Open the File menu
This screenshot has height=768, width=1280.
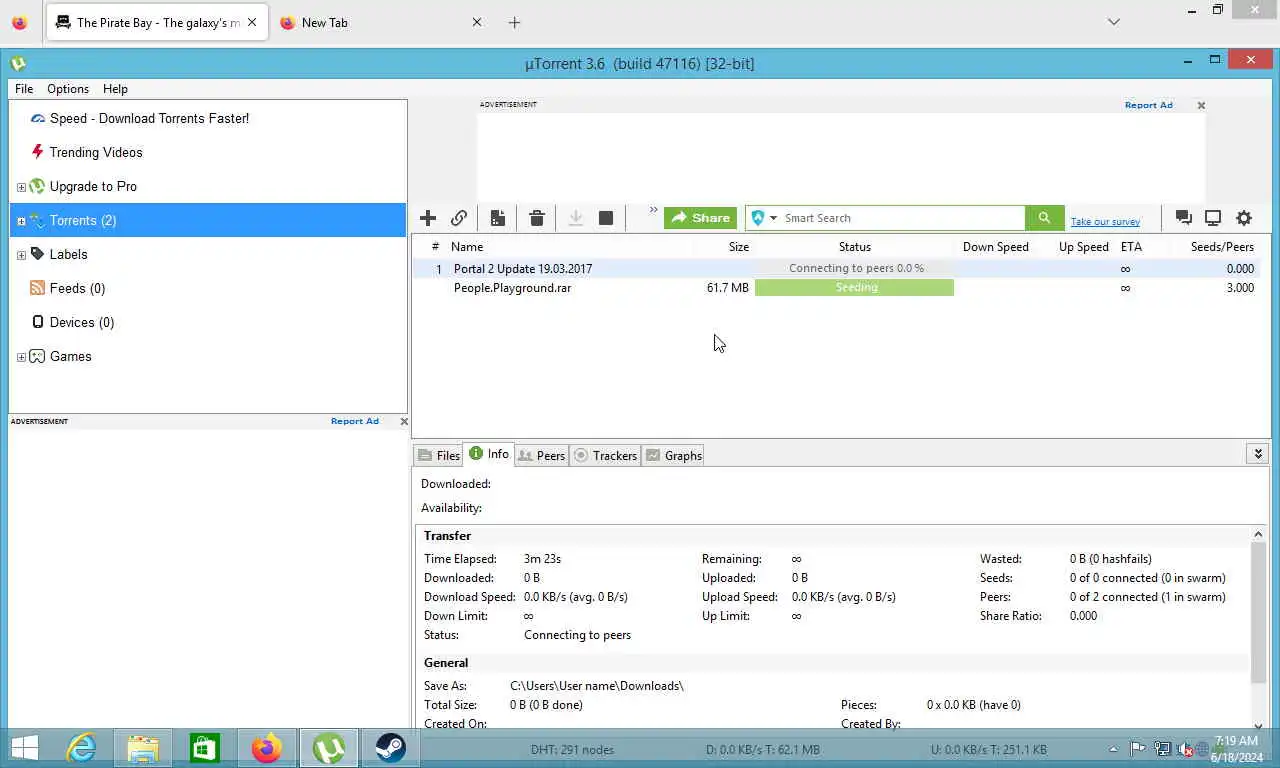pyautogui.click(x=24, y=89)
